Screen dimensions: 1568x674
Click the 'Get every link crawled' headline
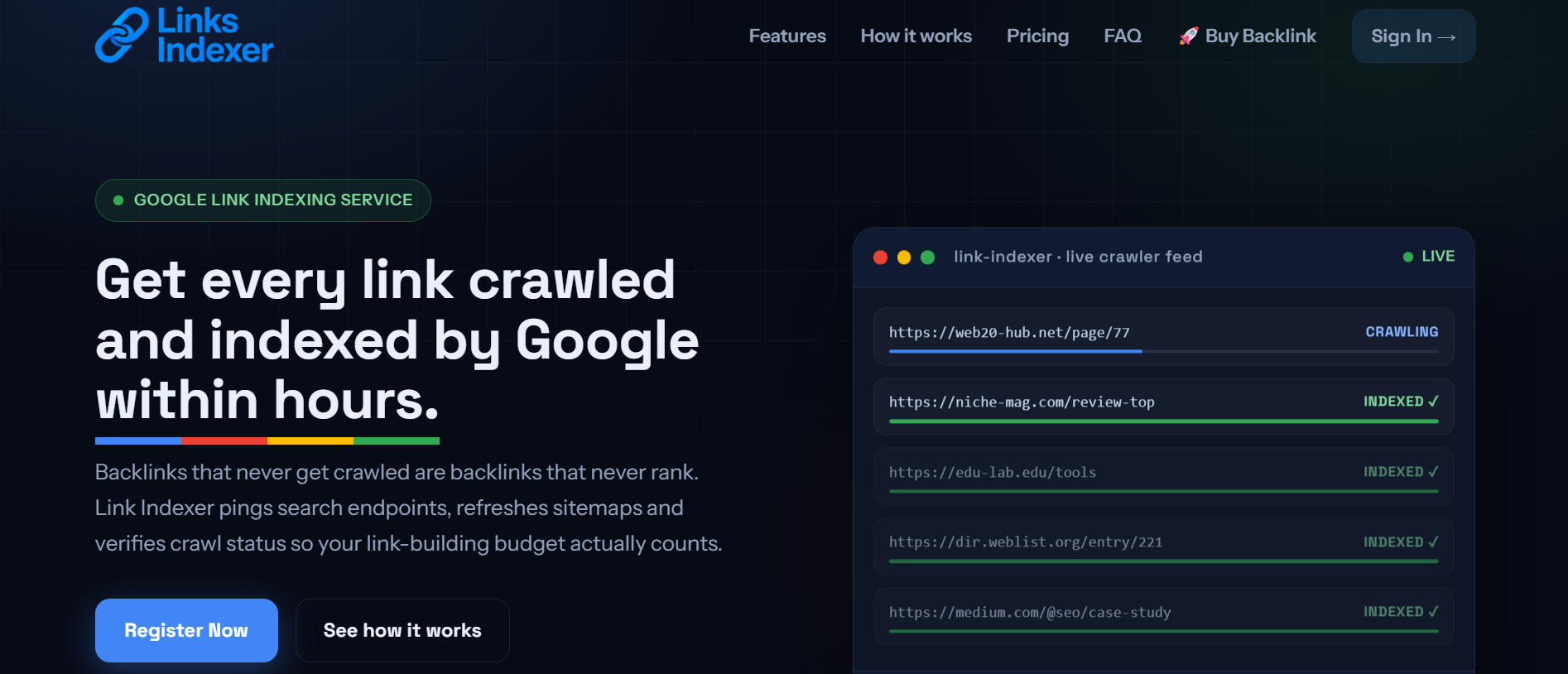pos(397,340)
